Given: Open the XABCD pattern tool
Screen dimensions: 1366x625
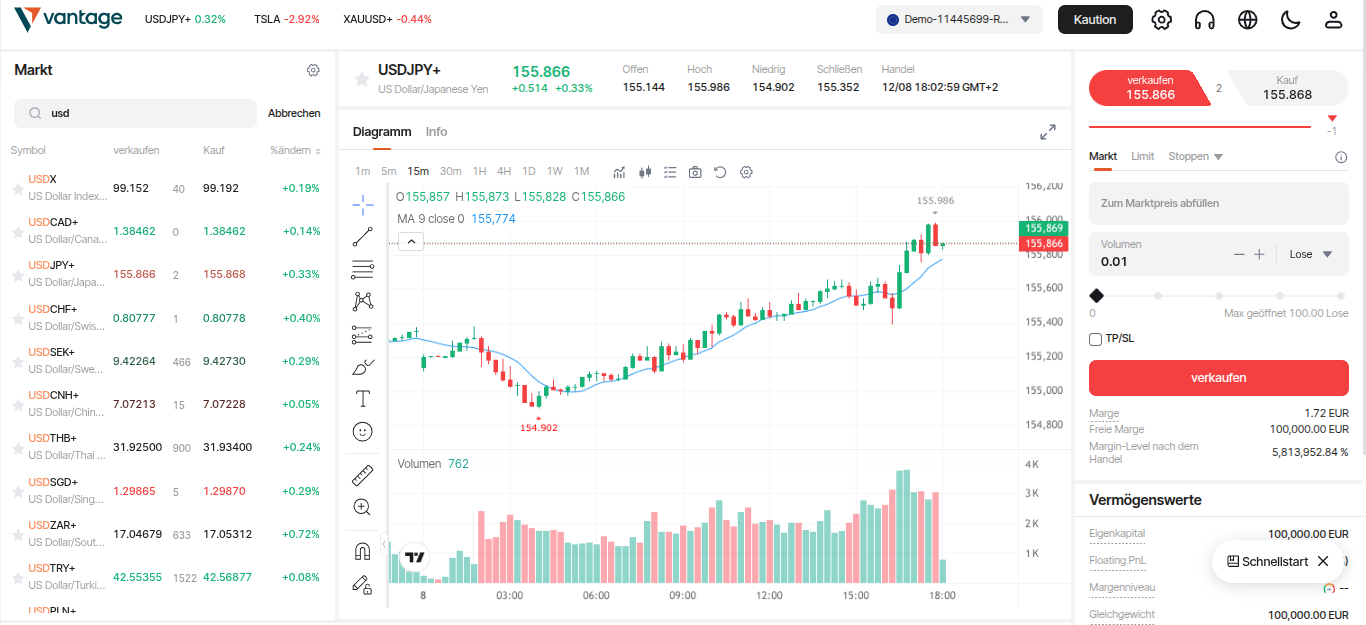Looking at the screenshot, I should (362, 301).
